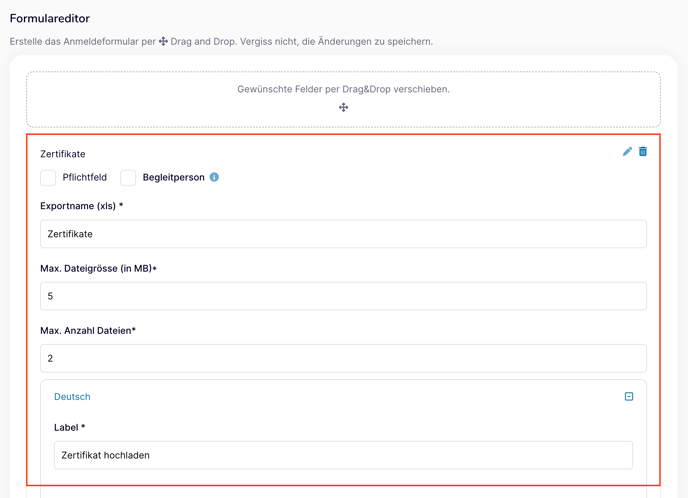This screenshot has width=688, height=498.
Task: Click the pencil edit icon for Zertifikate
Action: [627, 151]
